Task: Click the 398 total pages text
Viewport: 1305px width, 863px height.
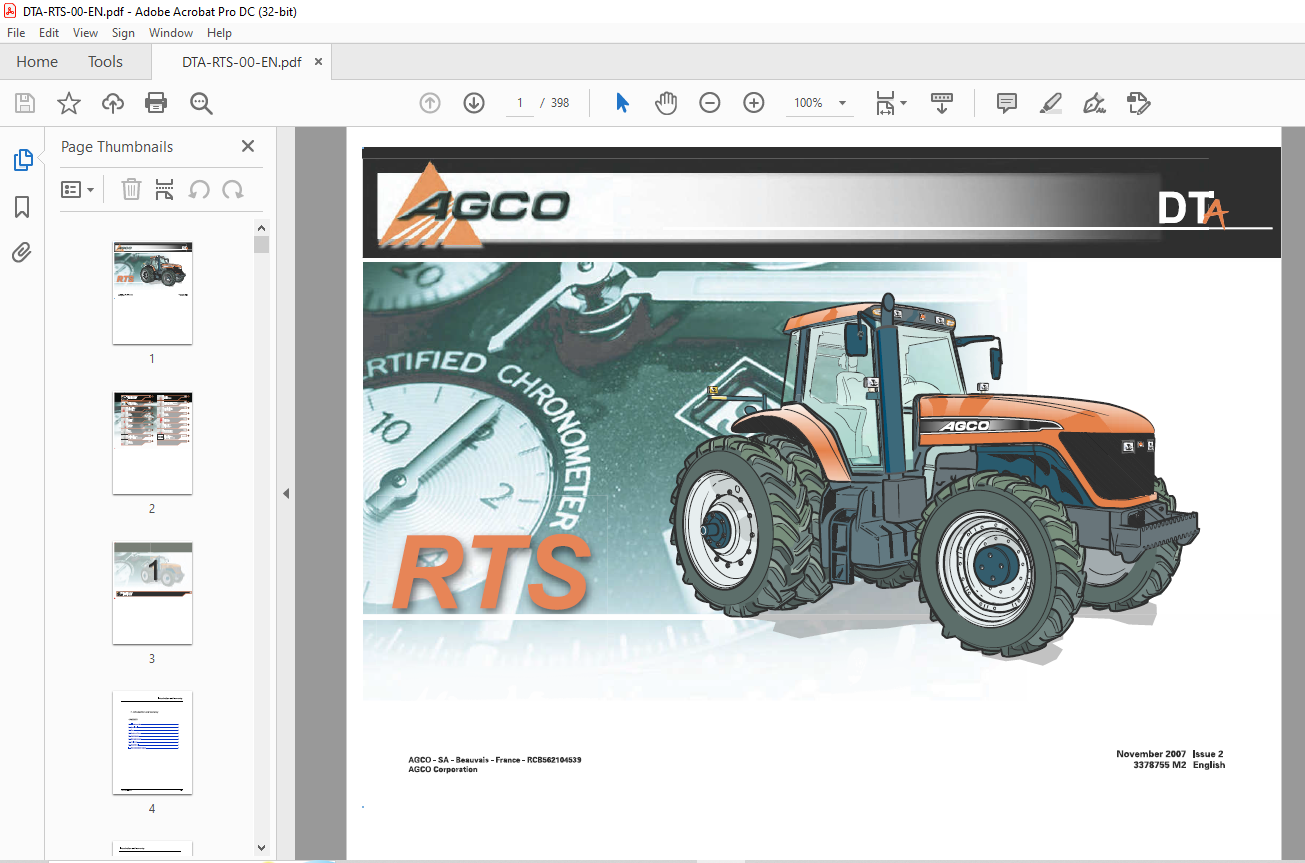Action: click(x=560, y=103)
